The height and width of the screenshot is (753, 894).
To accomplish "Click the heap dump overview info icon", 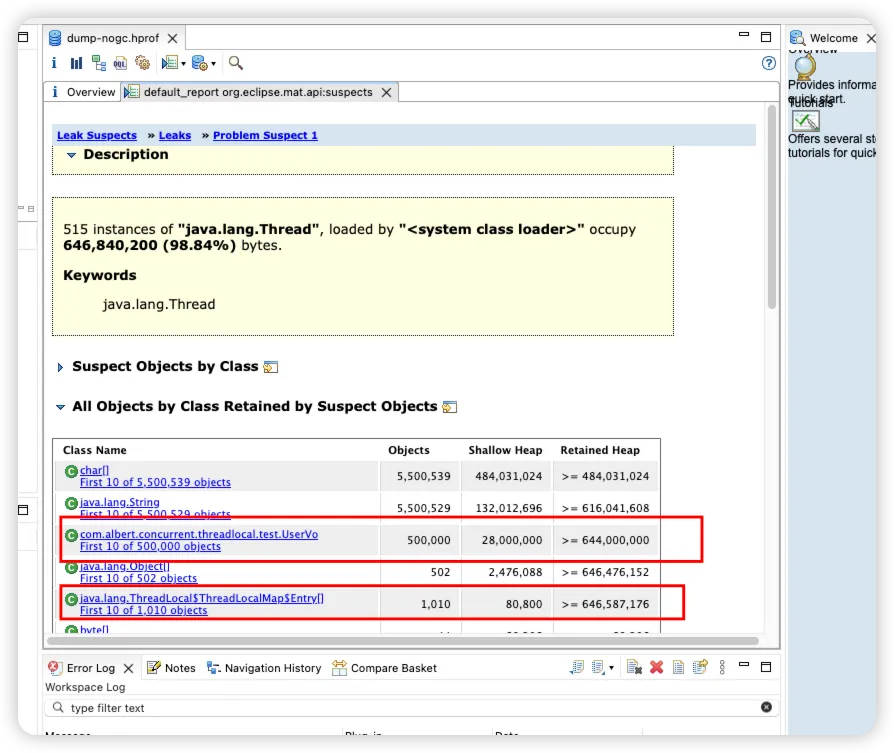I will [54, 63].
